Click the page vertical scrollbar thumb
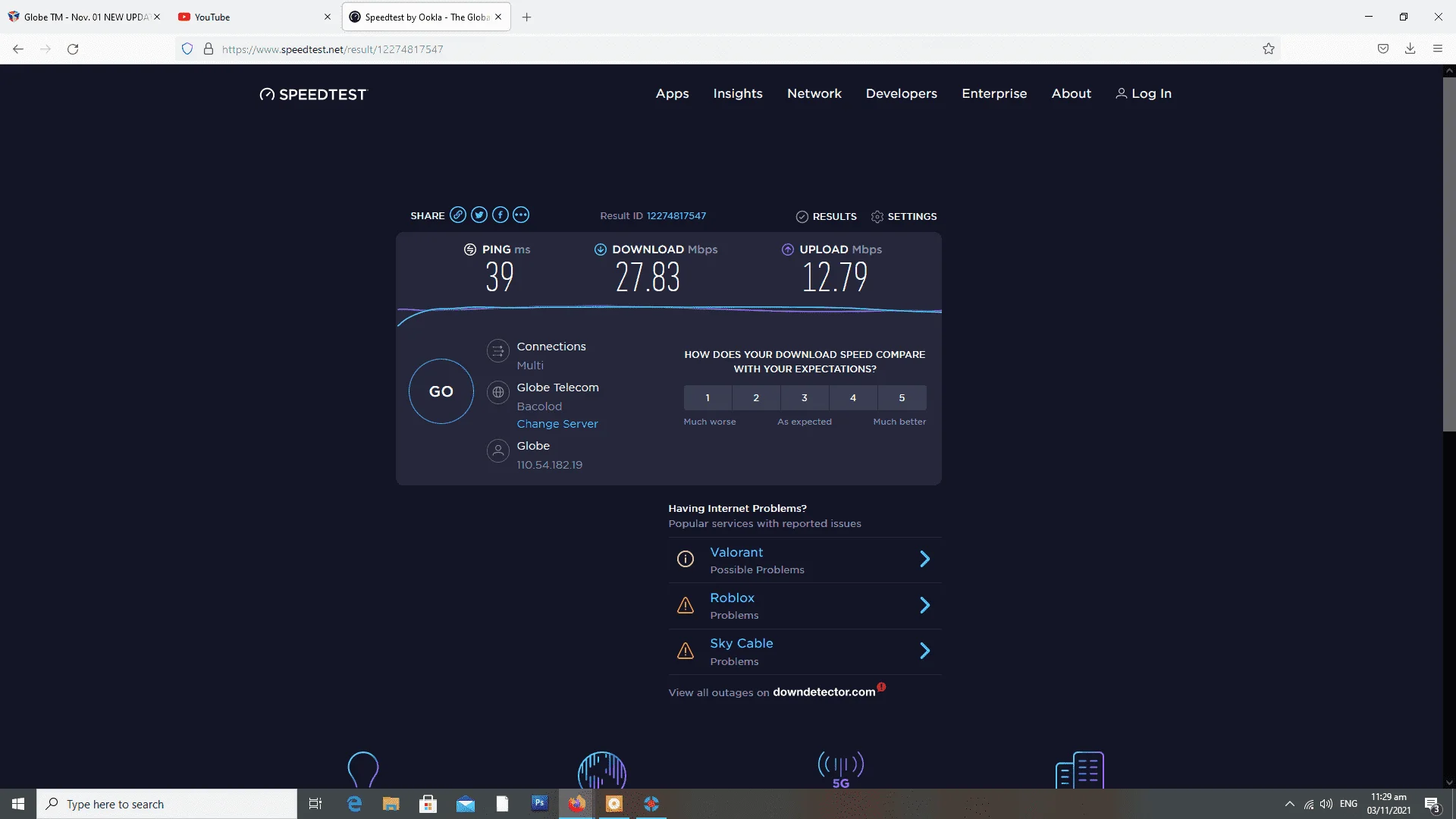This screenshot has height=819, width=1456. pyautogui.click(x=1449, y=254)
